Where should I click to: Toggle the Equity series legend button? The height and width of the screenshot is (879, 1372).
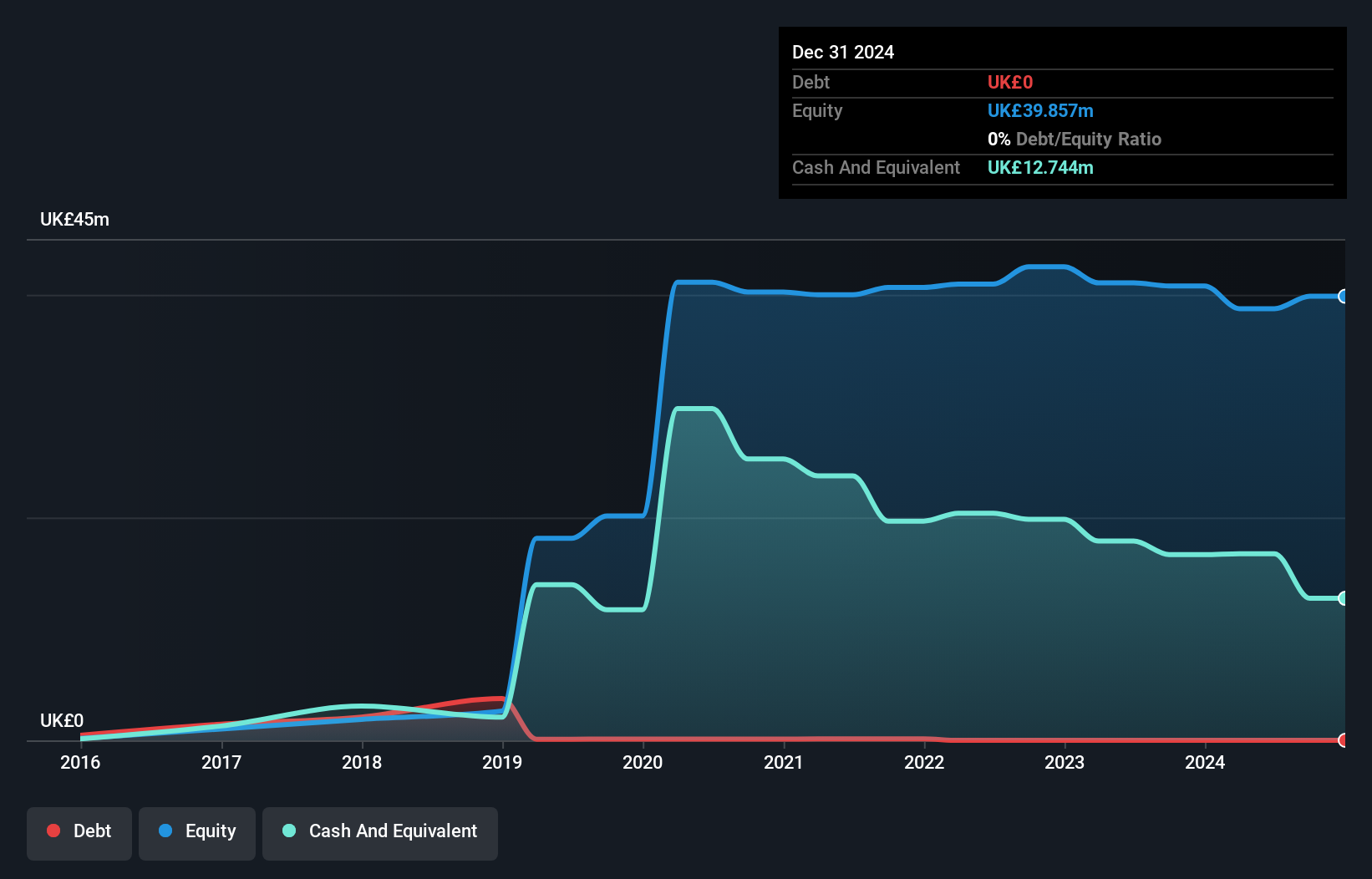pos(197,833)
